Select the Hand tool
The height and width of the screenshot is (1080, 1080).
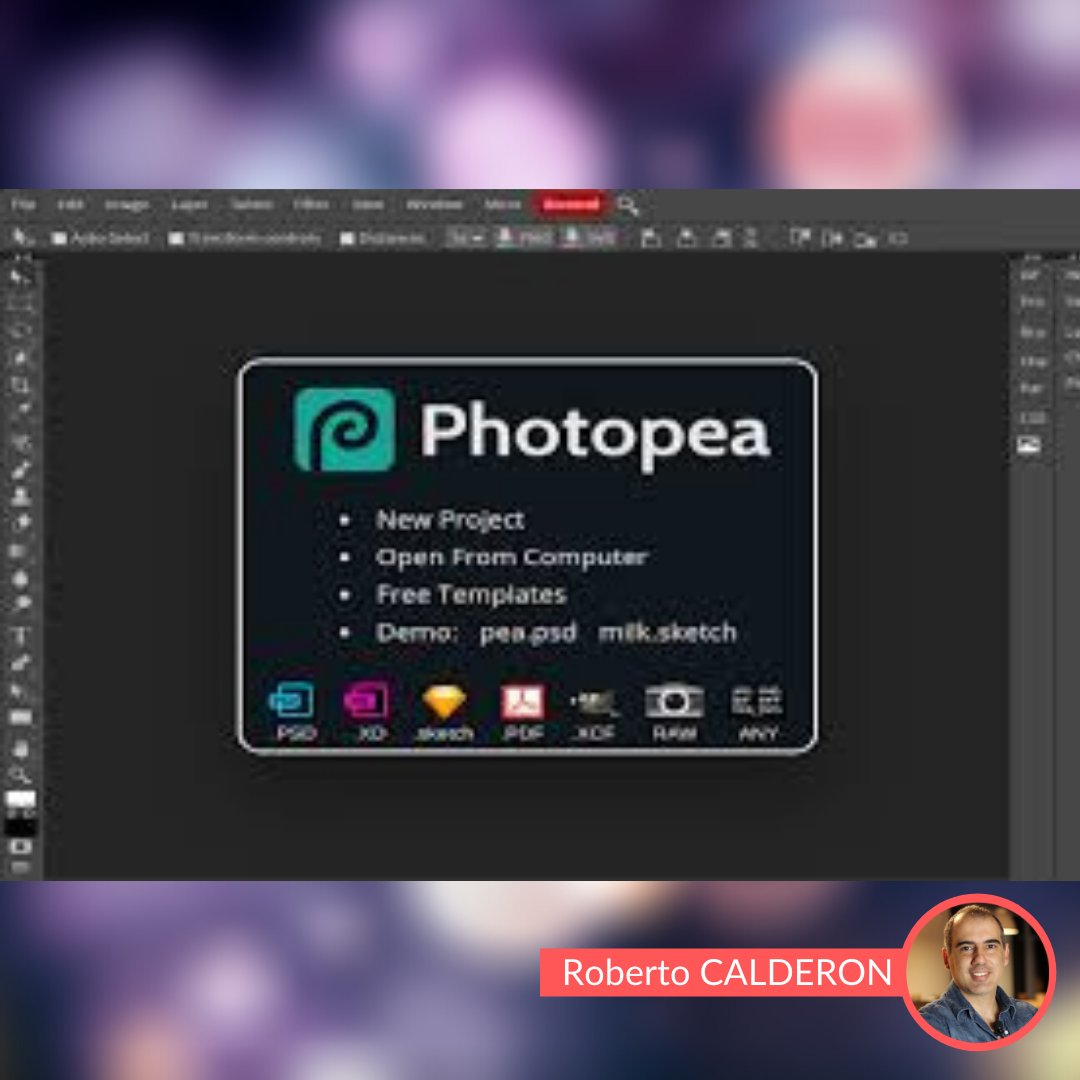pos(20,748)
